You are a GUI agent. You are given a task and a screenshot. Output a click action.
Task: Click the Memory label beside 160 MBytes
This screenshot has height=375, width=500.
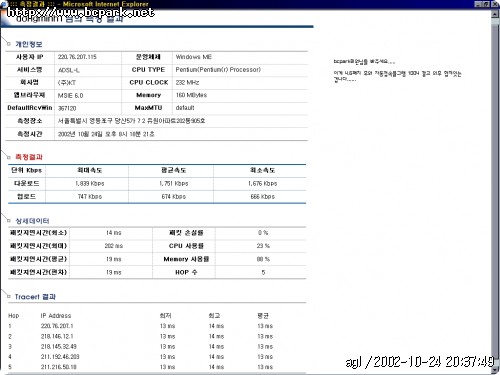(149, 95)
